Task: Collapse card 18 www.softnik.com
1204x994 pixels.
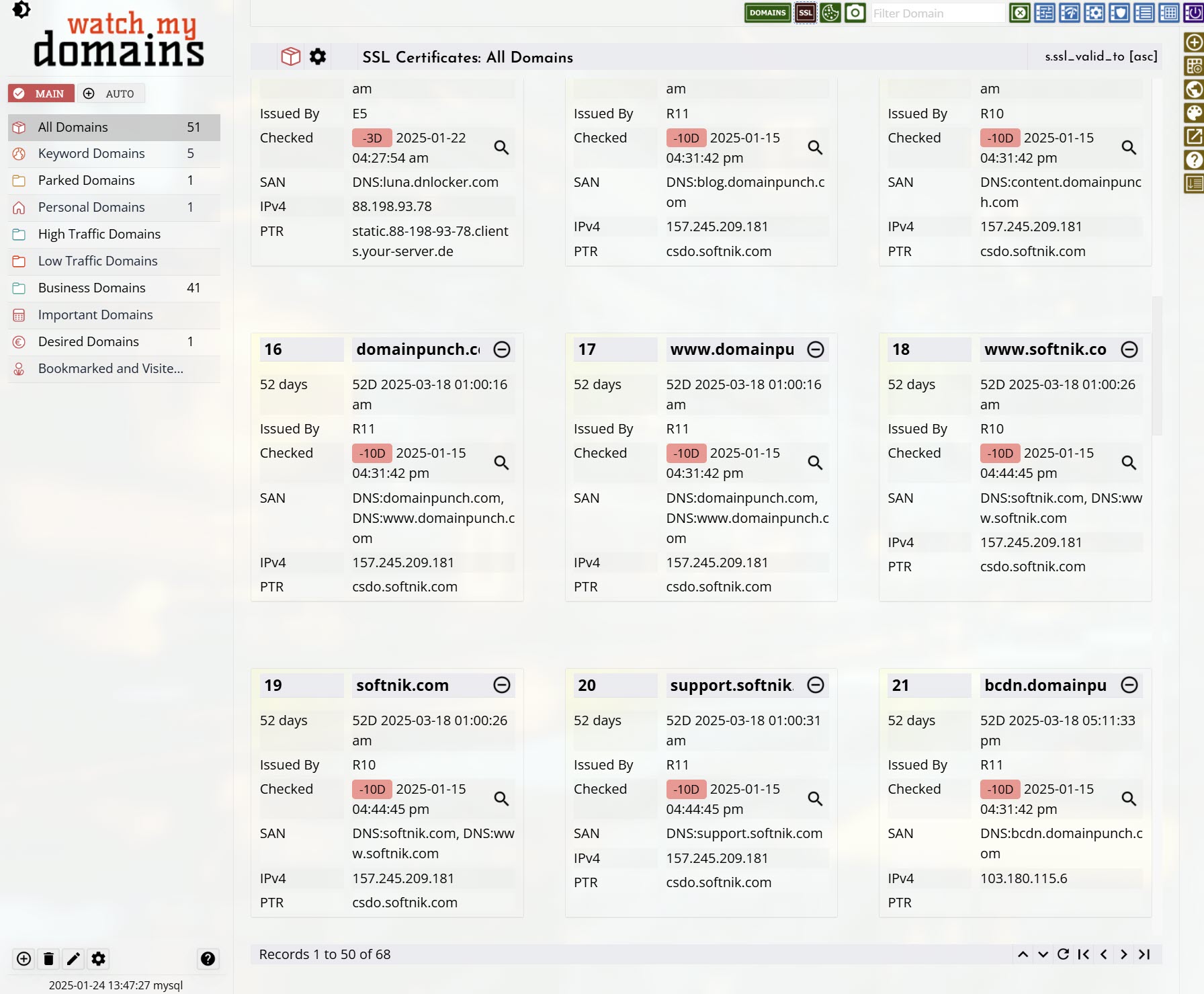Action: 1129,349
